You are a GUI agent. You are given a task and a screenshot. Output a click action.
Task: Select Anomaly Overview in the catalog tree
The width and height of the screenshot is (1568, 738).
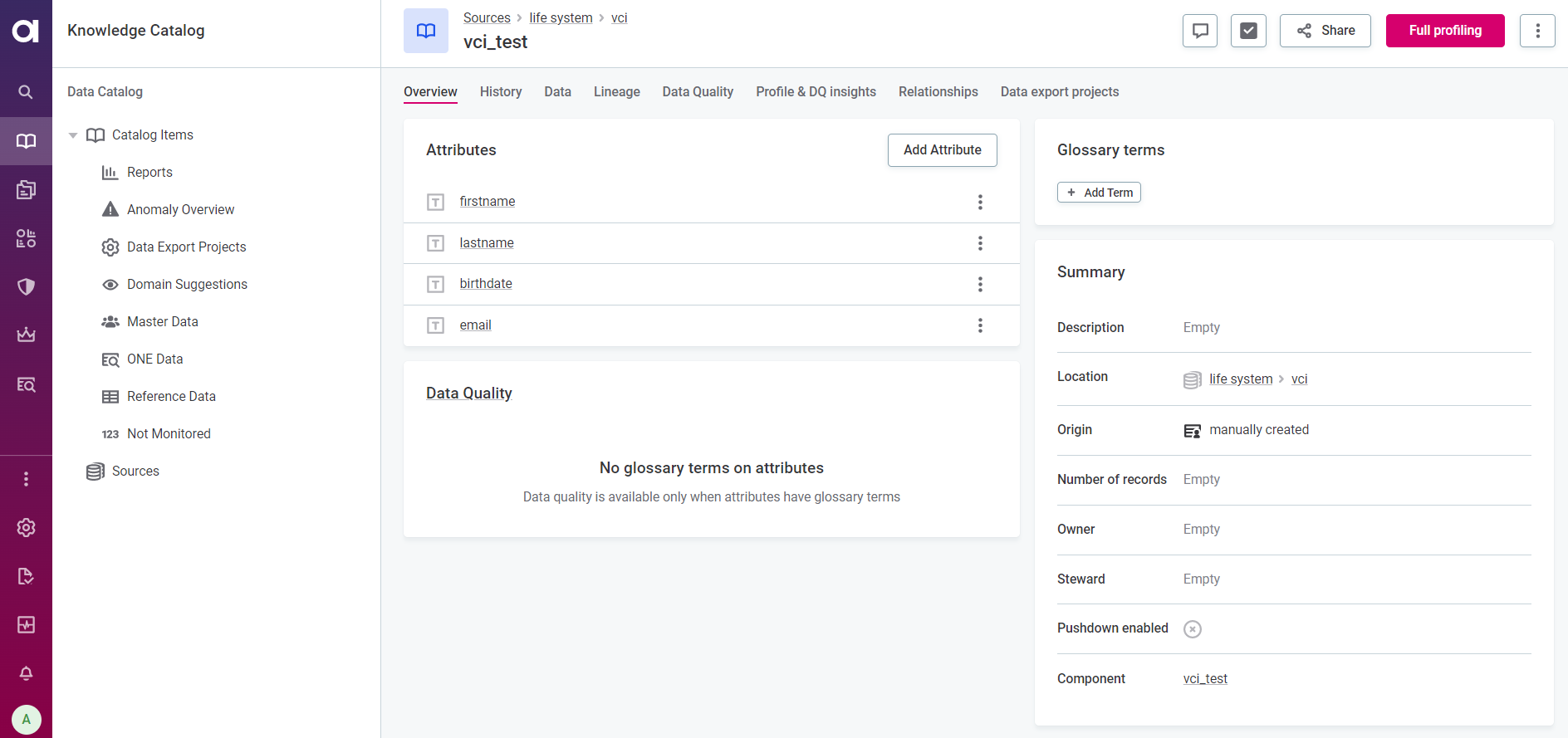pos(180,210)
